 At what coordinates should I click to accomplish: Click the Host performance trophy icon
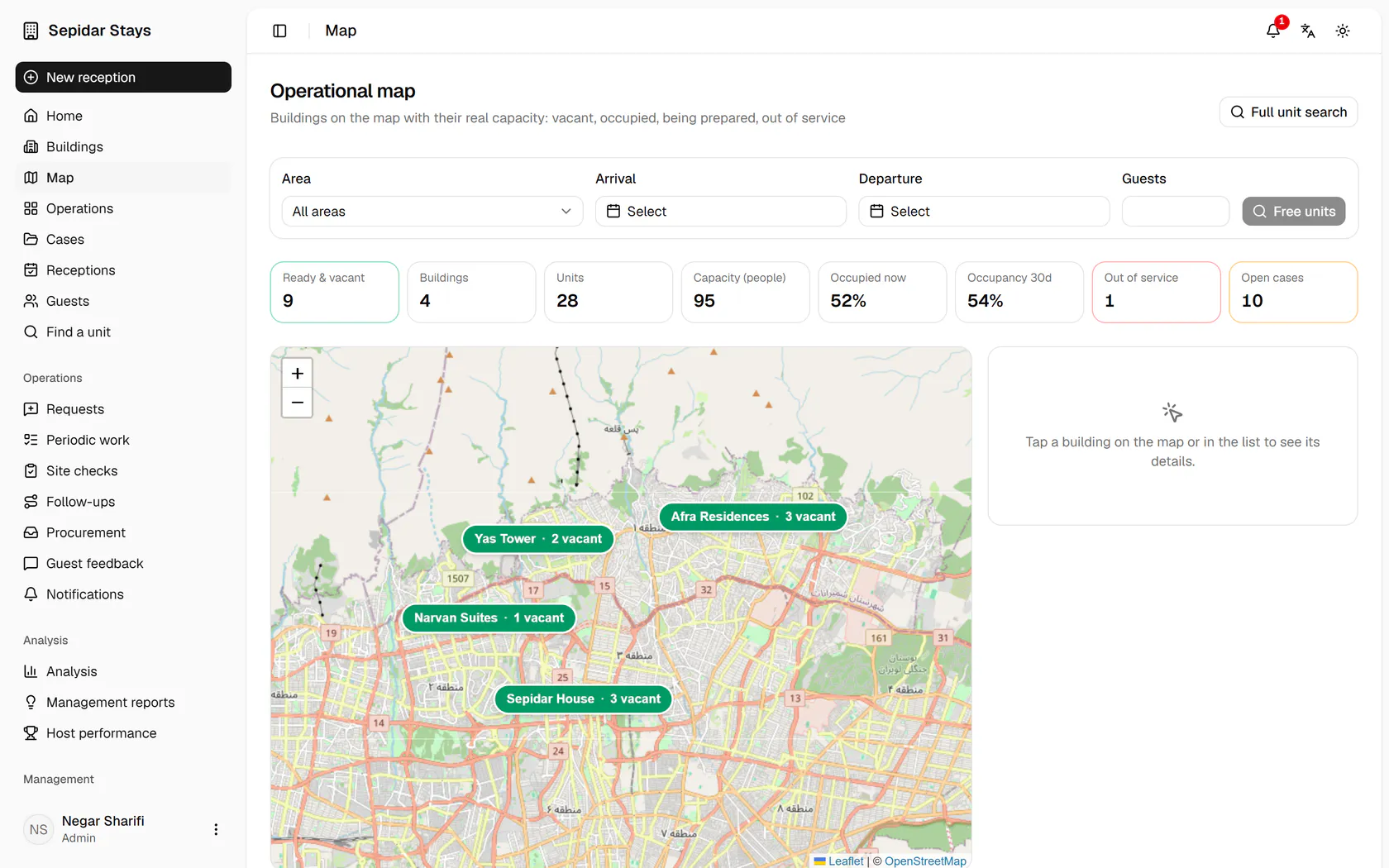coord(31,733)
